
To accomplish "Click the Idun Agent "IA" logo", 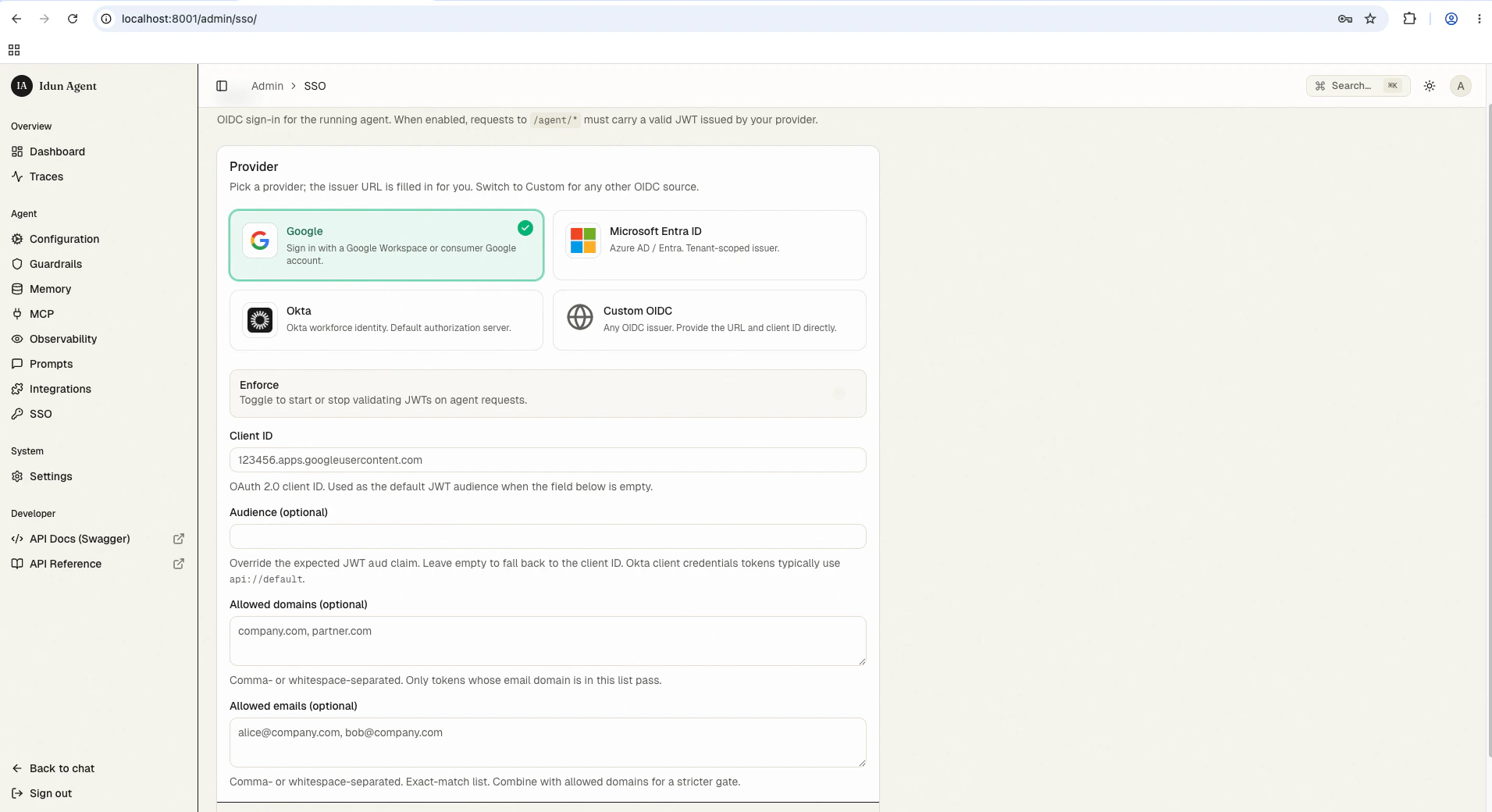I will click(x=22, y=86).
